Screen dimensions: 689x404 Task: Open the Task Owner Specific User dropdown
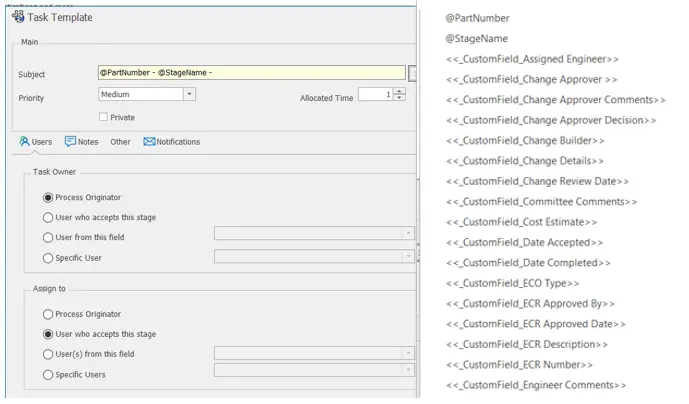[x=408, y=257]
